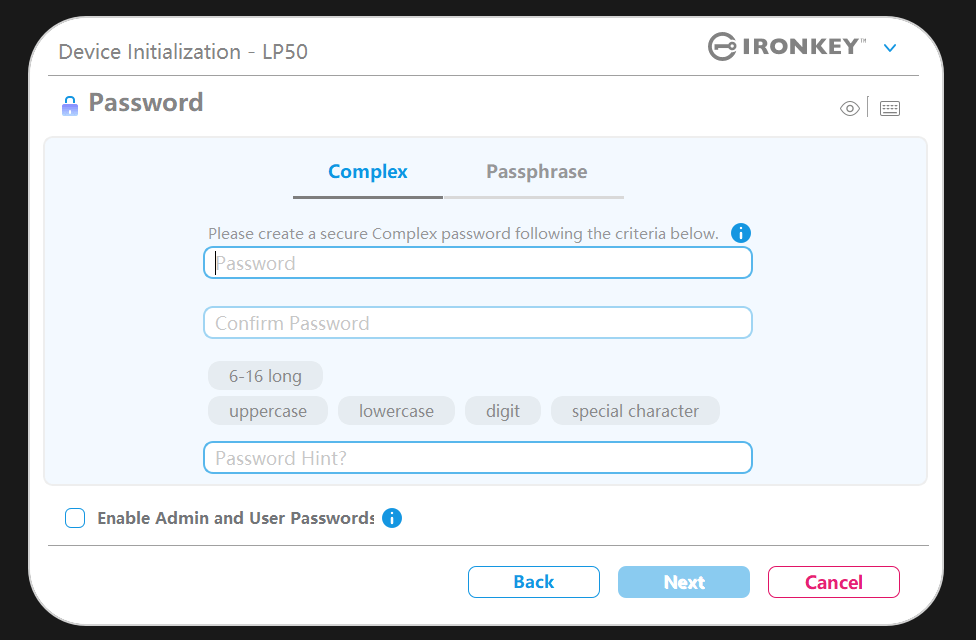Click the IronKey logo
Image resolution: width=976 pixels, height=640 pixels.
[786, 47]
